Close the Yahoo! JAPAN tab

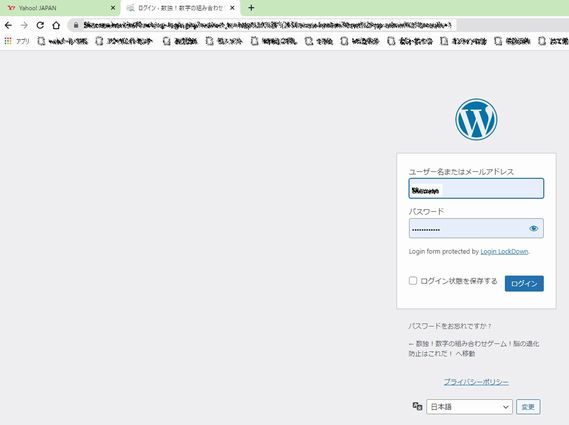113,8
